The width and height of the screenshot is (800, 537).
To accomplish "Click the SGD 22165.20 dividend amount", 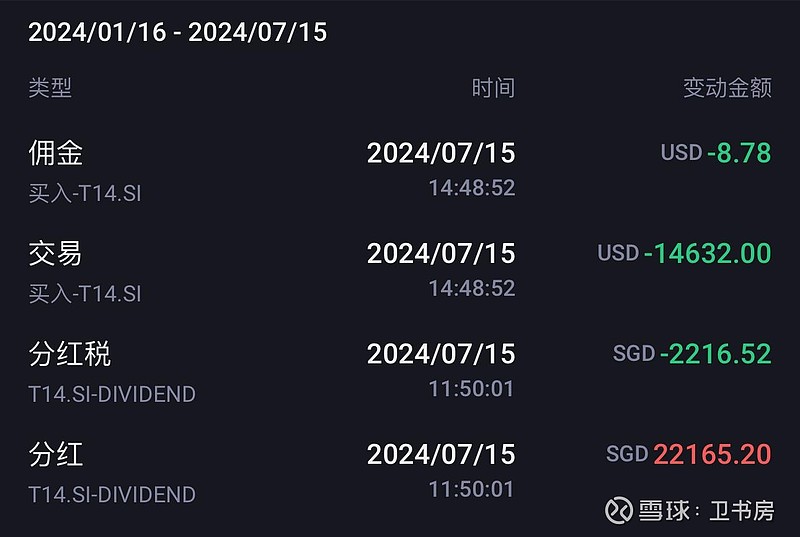I will pyautogui.click(x=688, y=454).
